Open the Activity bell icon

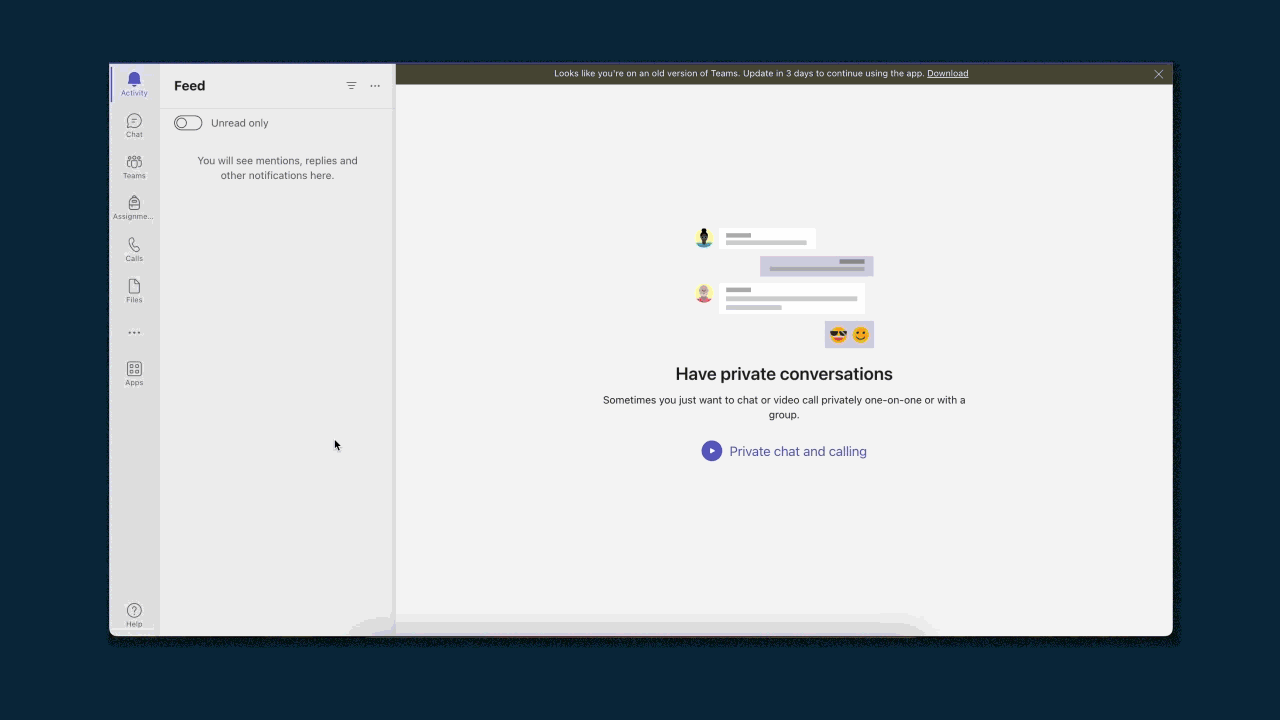pos(134,83)
